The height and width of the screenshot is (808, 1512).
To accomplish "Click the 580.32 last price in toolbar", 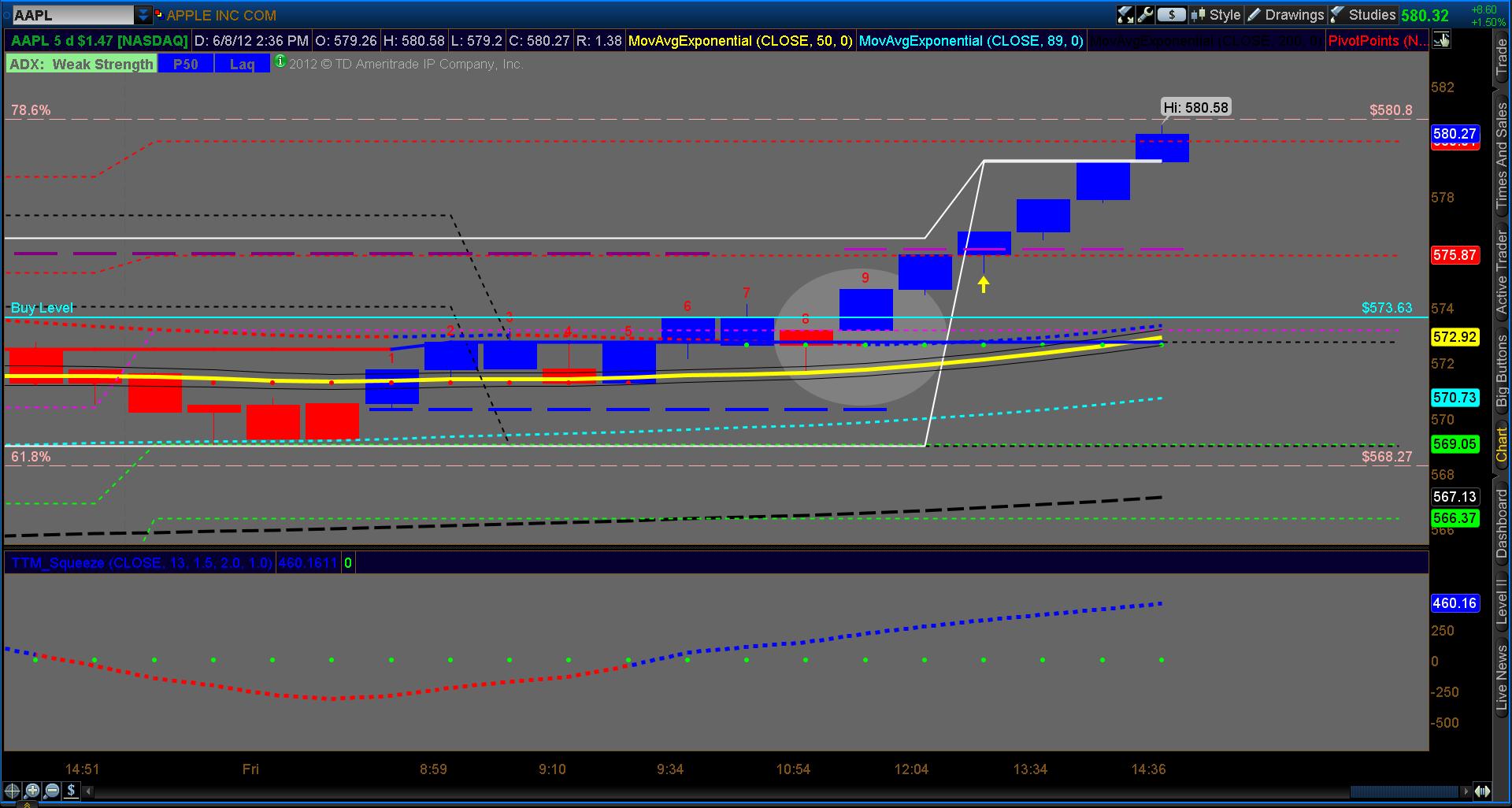I will pos(1425,16).
